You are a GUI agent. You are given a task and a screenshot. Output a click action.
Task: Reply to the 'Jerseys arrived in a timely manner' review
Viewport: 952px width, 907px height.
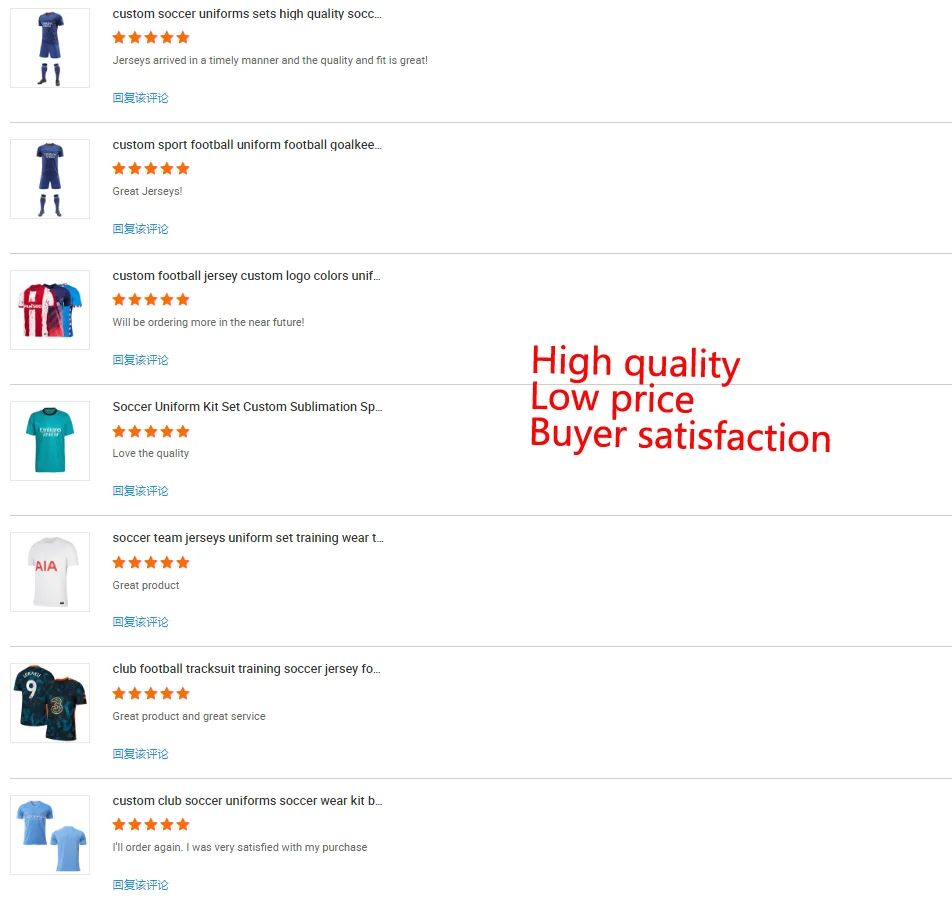(140, 98)
